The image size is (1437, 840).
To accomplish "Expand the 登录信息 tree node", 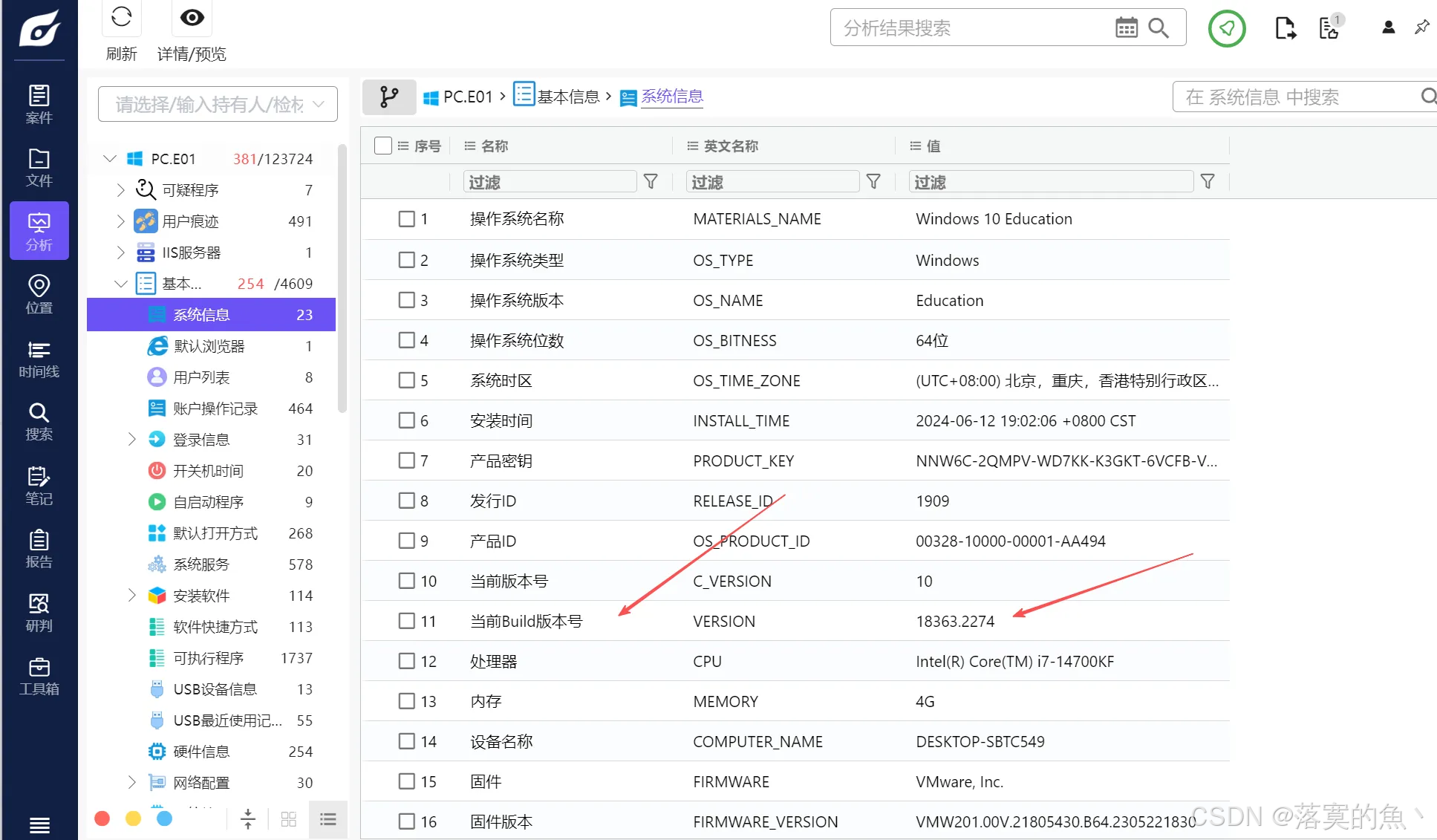I will [131, 440].
